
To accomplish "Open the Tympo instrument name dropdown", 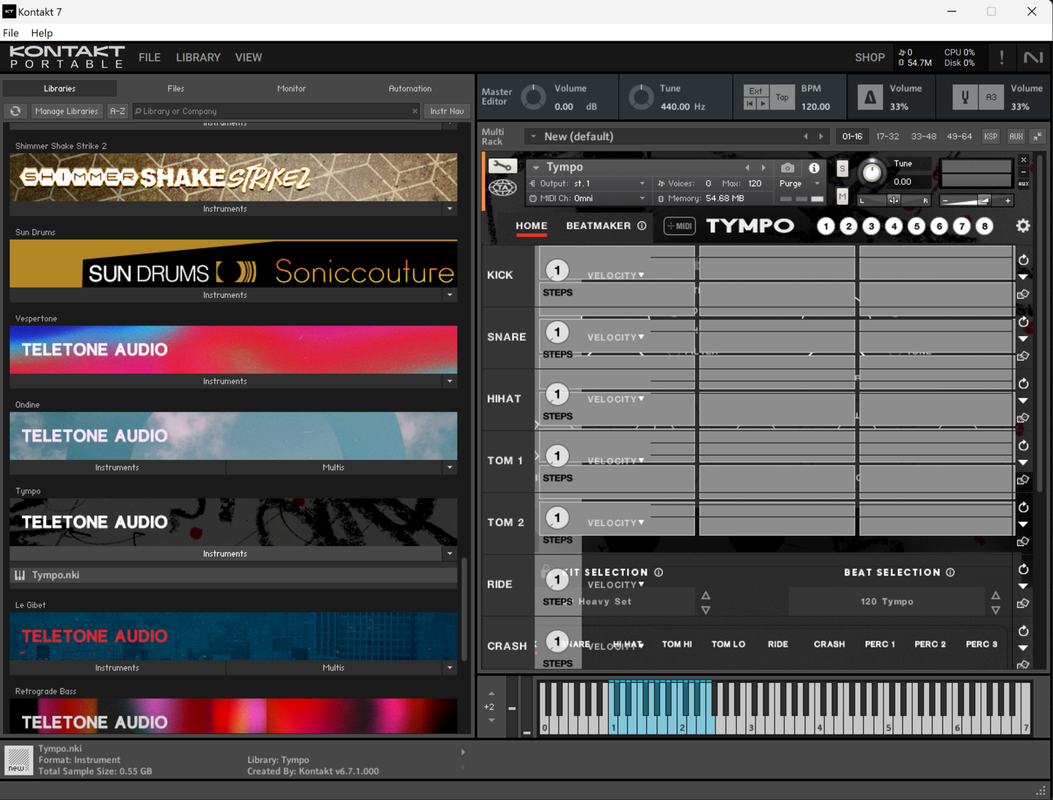I will coord(537,167).
